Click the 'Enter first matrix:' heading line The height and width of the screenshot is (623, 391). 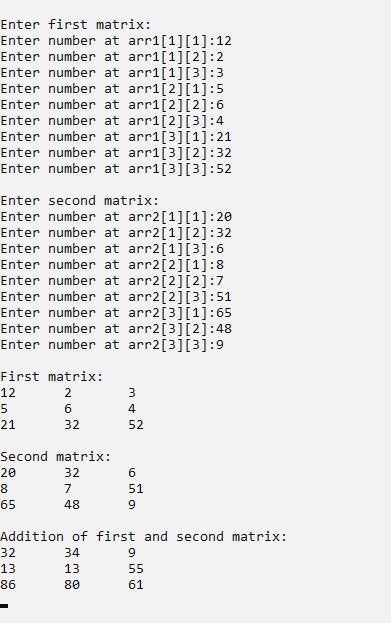pyautogui.click(x=75, y=25)
